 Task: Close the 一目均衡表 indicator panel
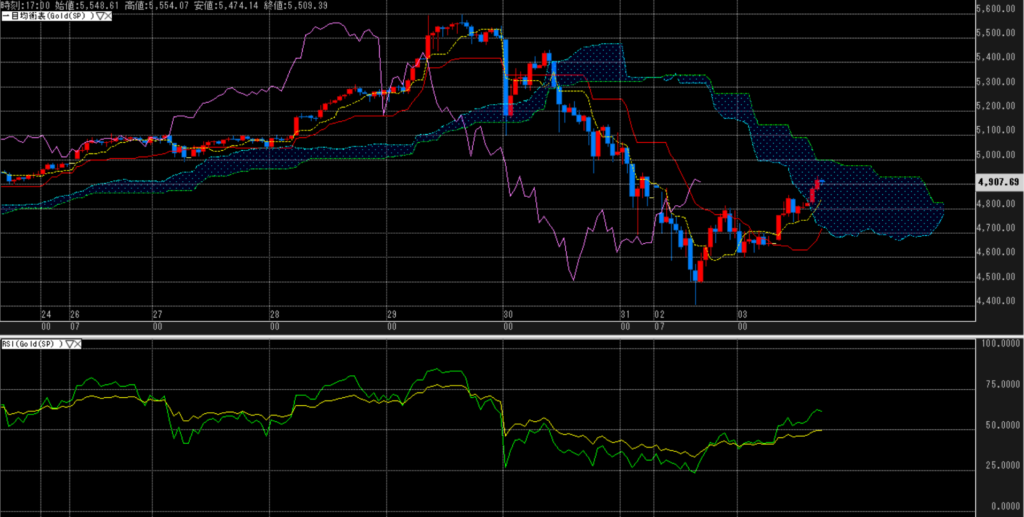point(109,17)
